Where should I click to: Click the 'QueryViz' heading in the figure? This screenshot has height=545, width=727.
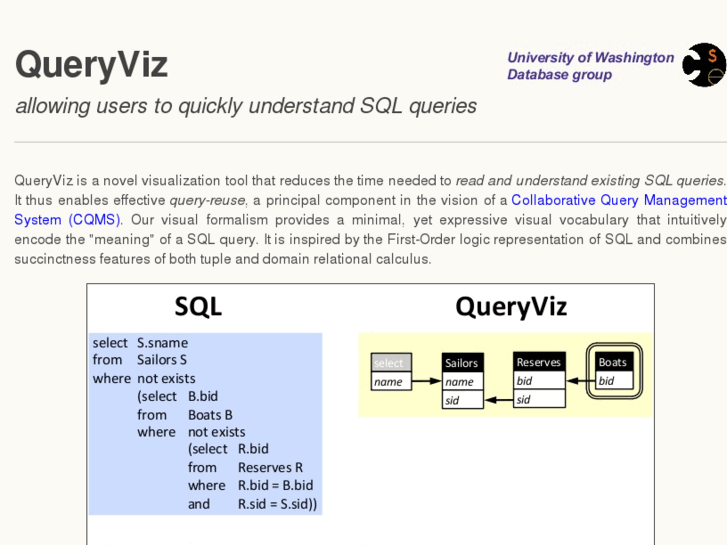[511, 307]
